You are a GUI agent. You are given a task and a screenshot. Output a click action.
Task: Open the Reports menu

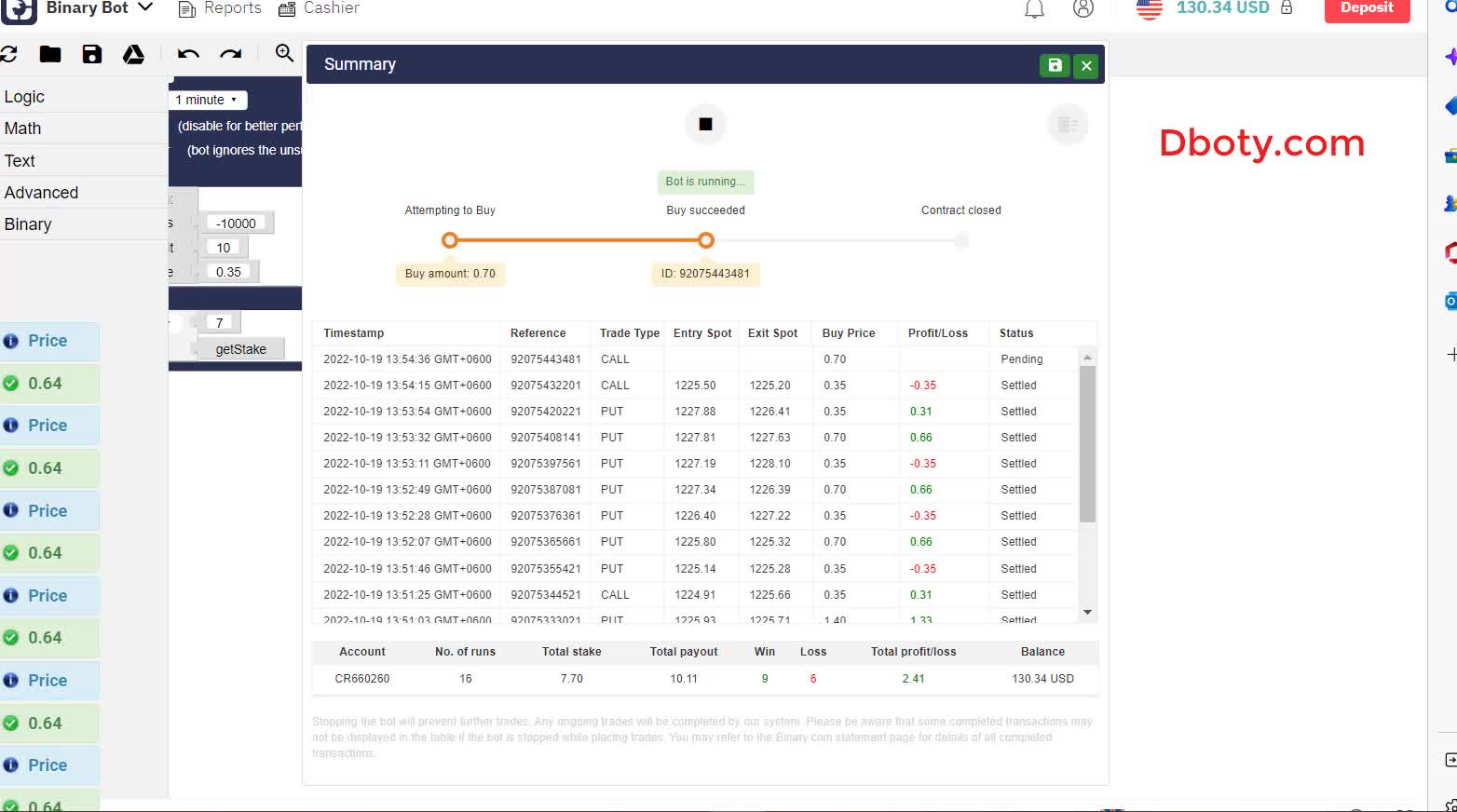[x=220, y=8]
